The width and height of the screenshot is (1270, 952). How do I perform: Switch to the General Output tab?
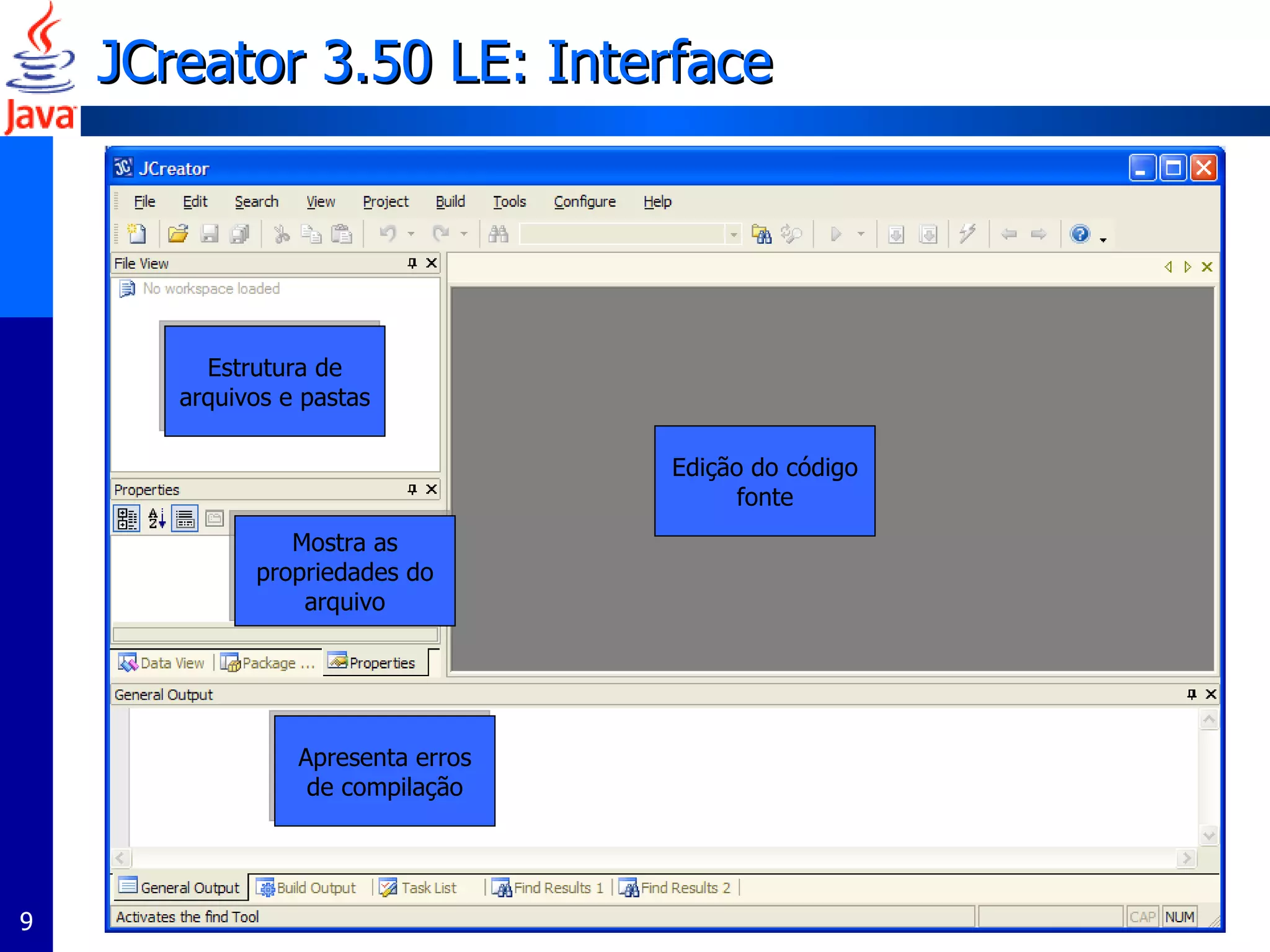point(179,888)
